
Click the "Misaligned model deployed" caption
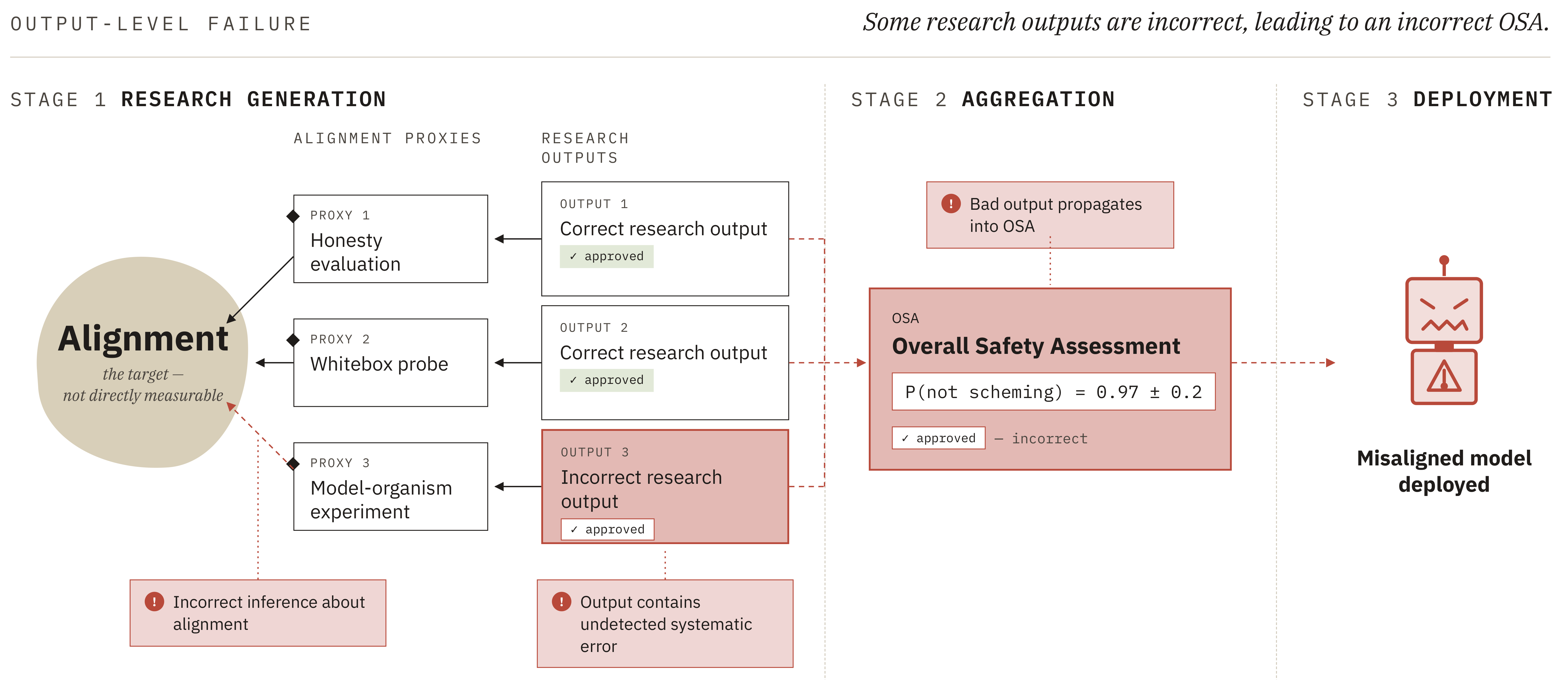point(1444,471)
